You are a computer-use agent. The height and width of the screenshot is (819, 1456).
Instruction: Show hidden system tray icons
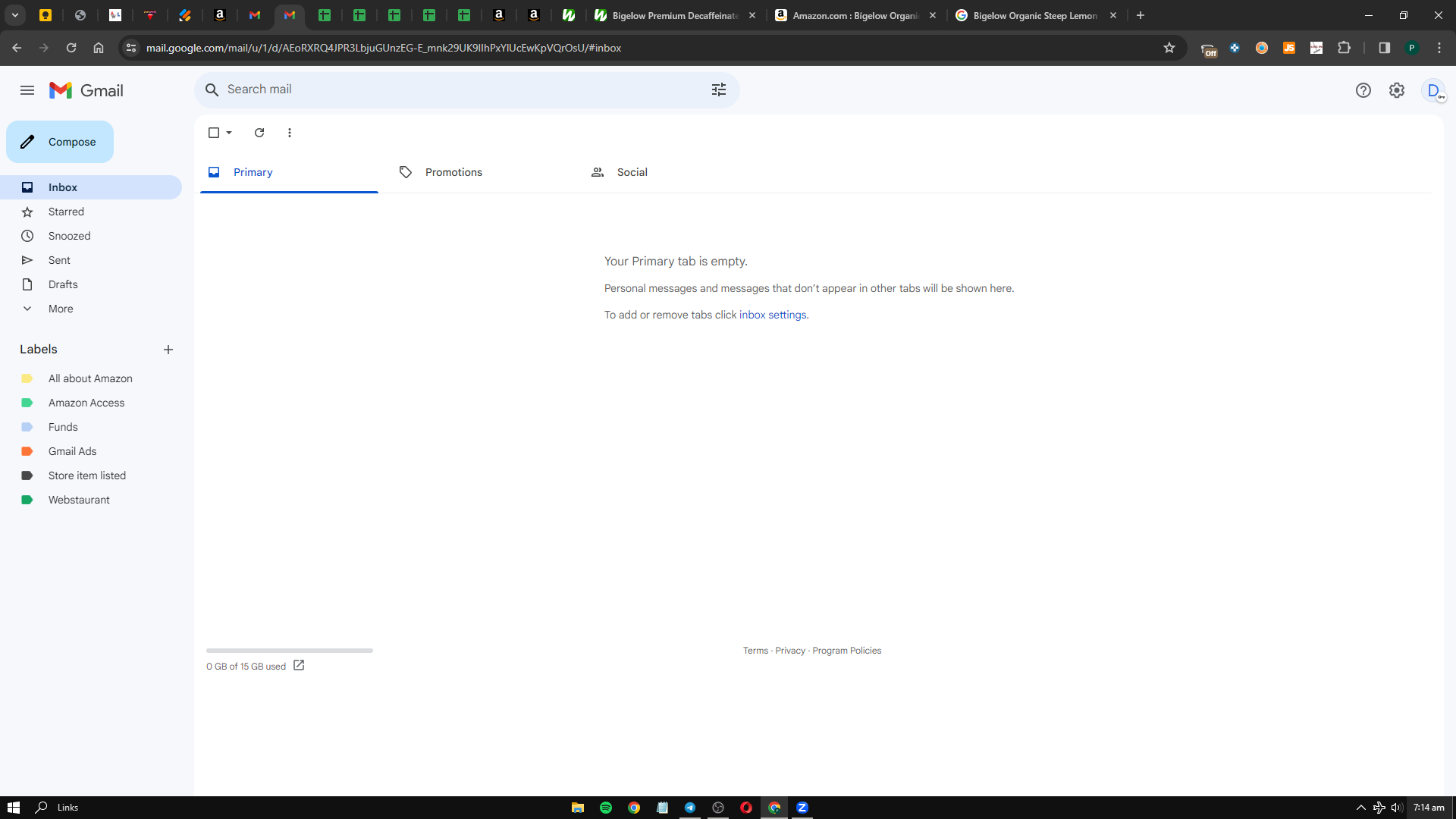coord(1361,808)
